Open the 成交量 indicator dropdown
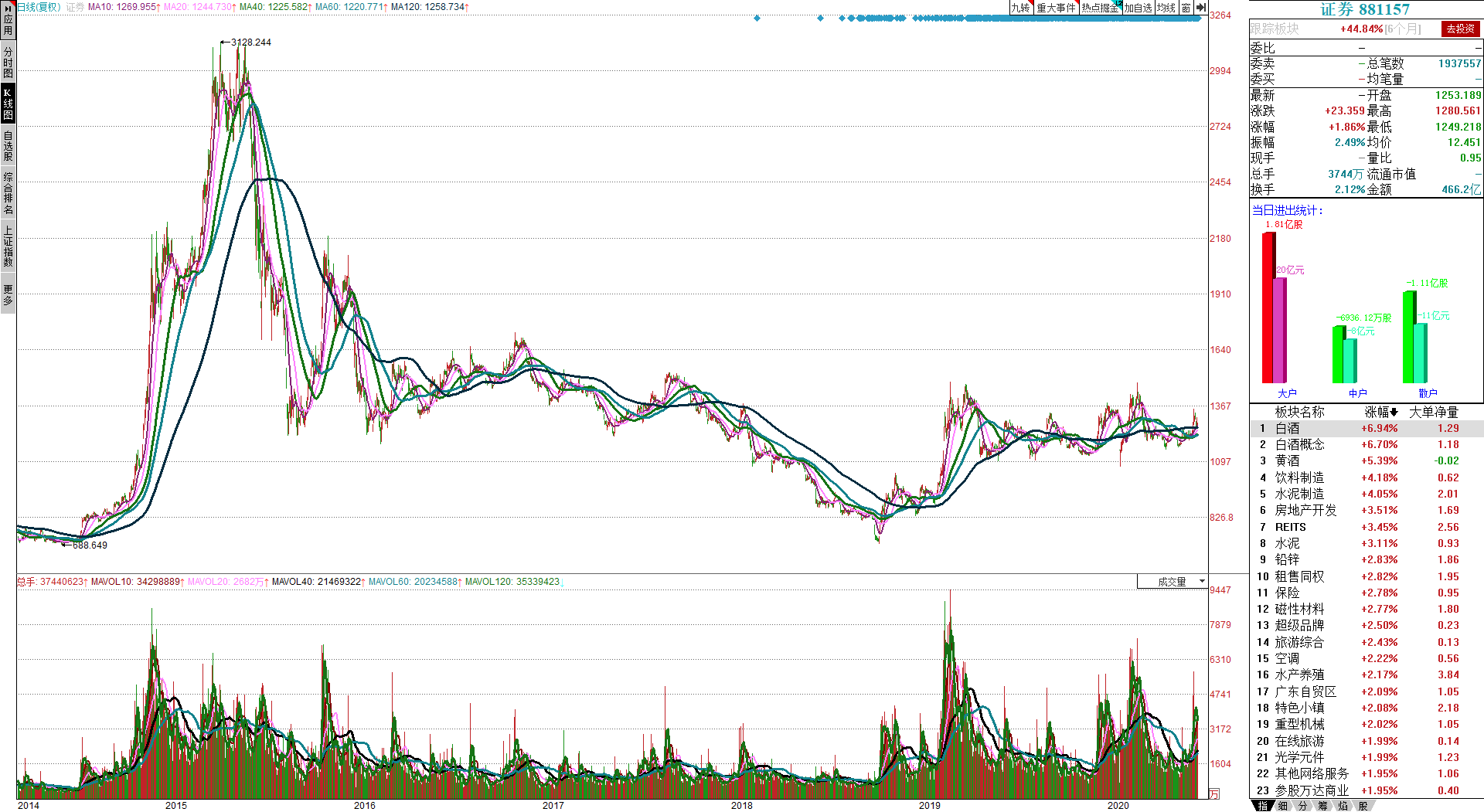The height and width of the screenshot is (812, 1484). 1172,582
